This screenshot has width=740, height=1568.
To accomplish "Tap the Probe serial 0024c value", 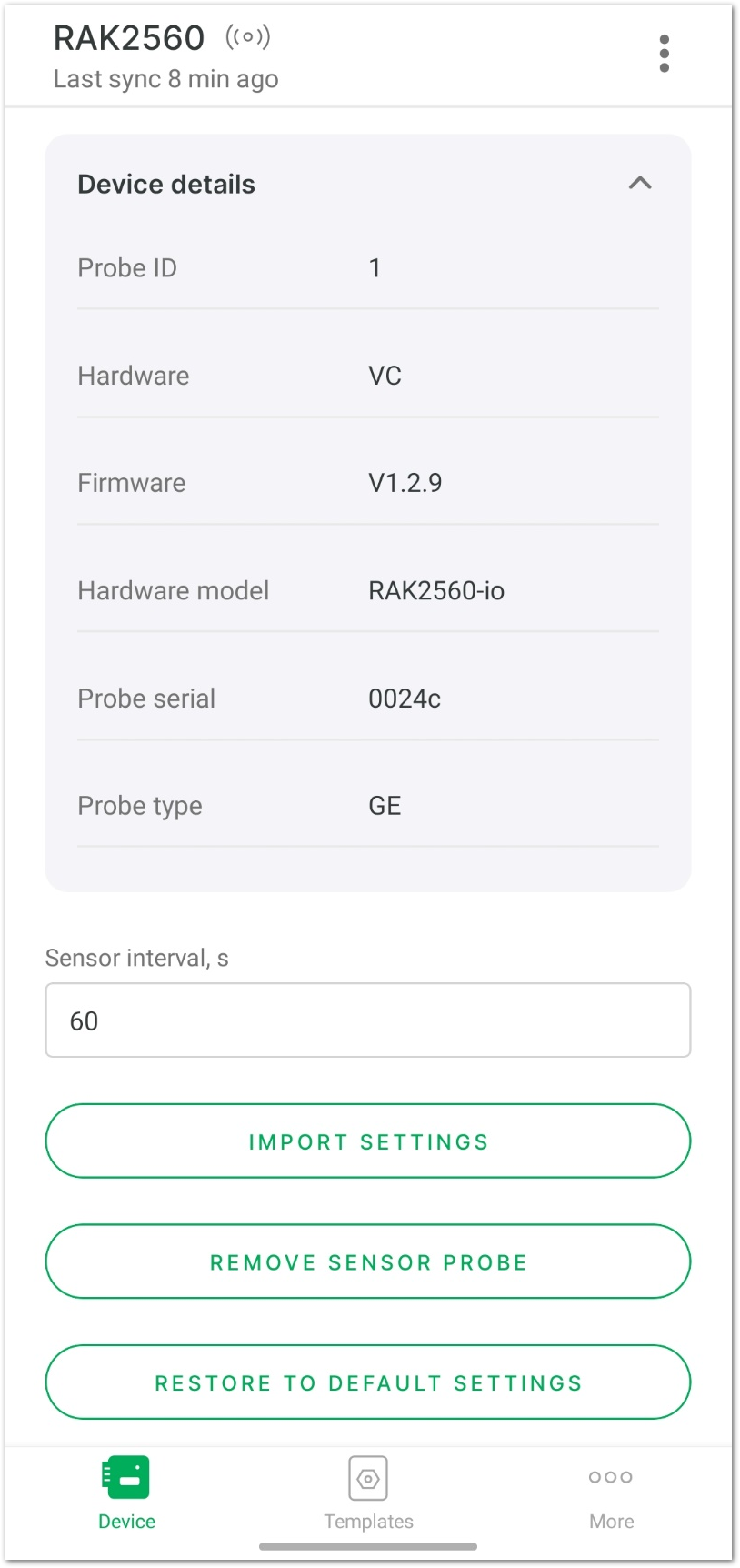I will coord(405,699).
